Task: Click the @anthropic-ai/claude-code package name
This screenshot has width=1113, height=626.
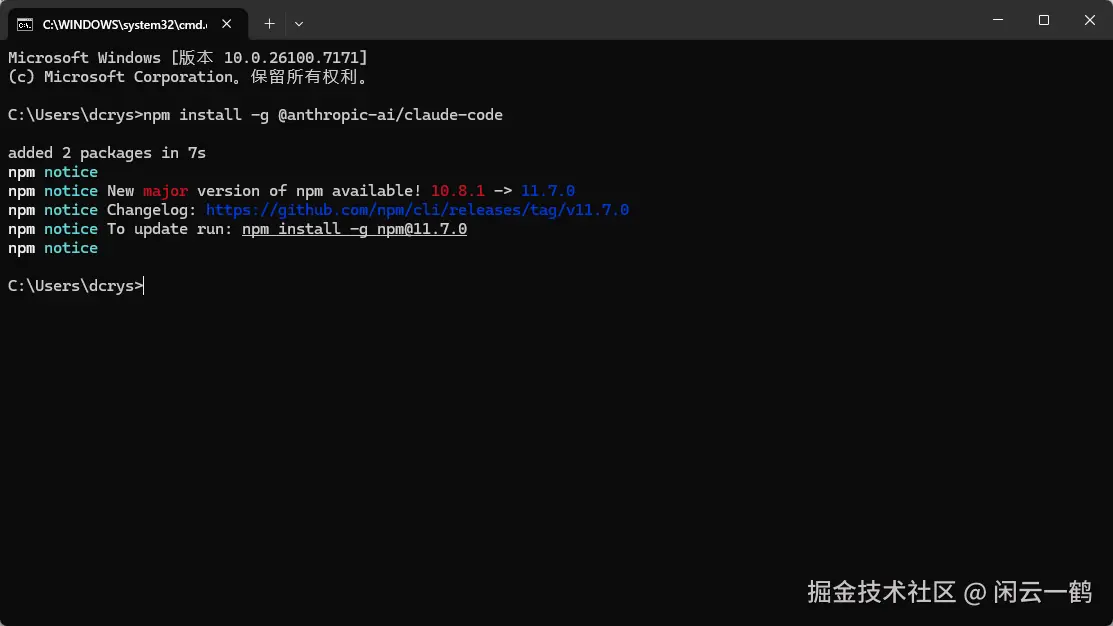Action: [390, 115]
